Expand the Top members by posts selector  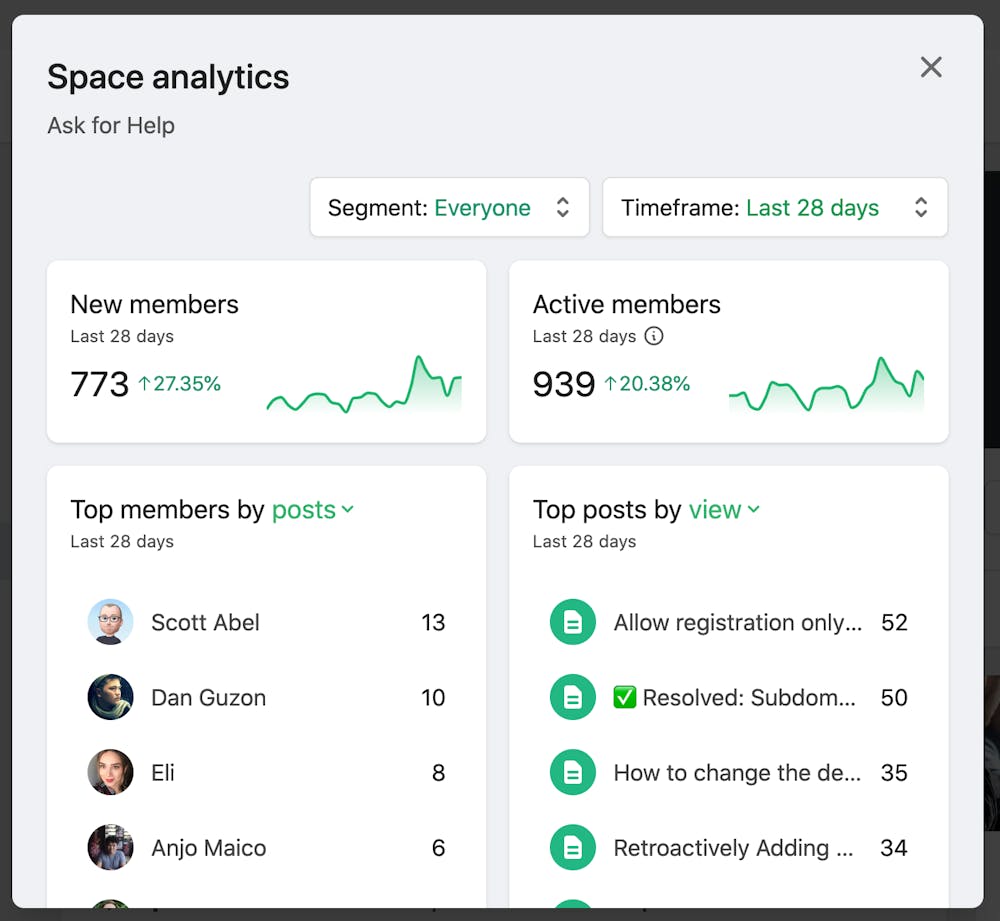pyautogui.click(x=313, y=510)
